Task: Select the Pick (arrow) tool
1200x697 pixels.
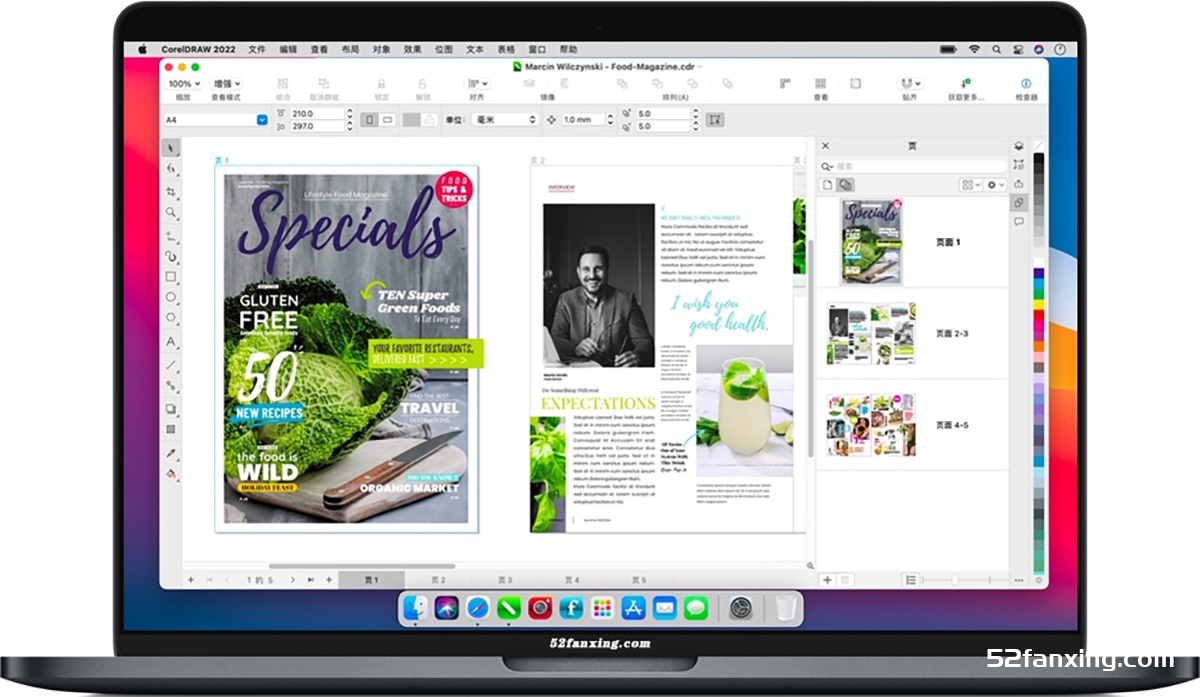Action: click(x=171, y=148)
